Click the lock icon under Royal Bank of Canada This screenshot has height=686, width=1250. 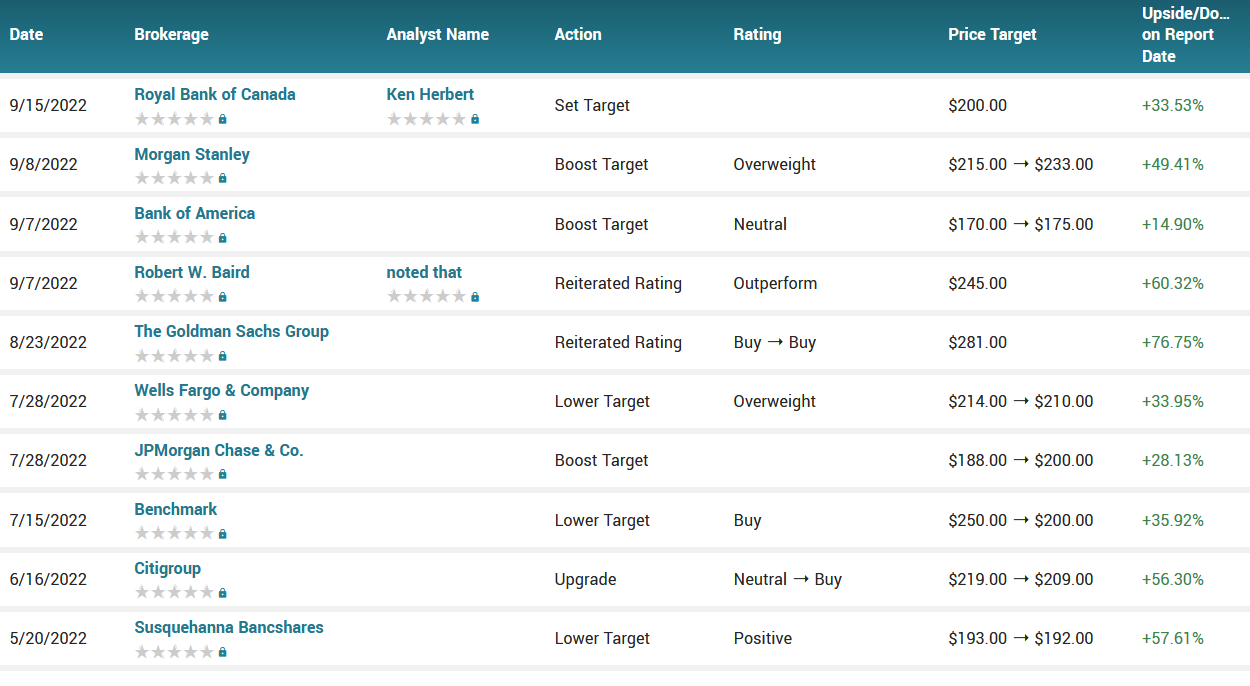(x=222, y=119)
